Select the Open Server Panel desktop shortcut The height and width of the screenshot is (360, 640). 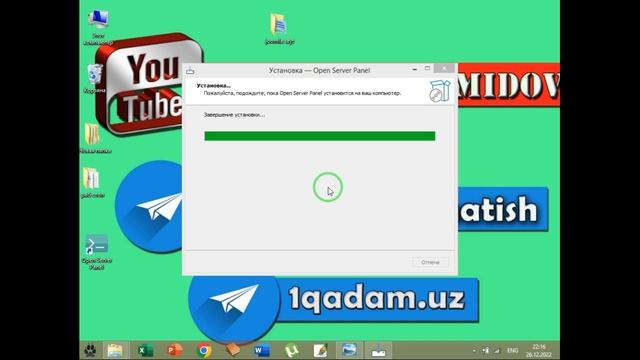click(97, 252)
